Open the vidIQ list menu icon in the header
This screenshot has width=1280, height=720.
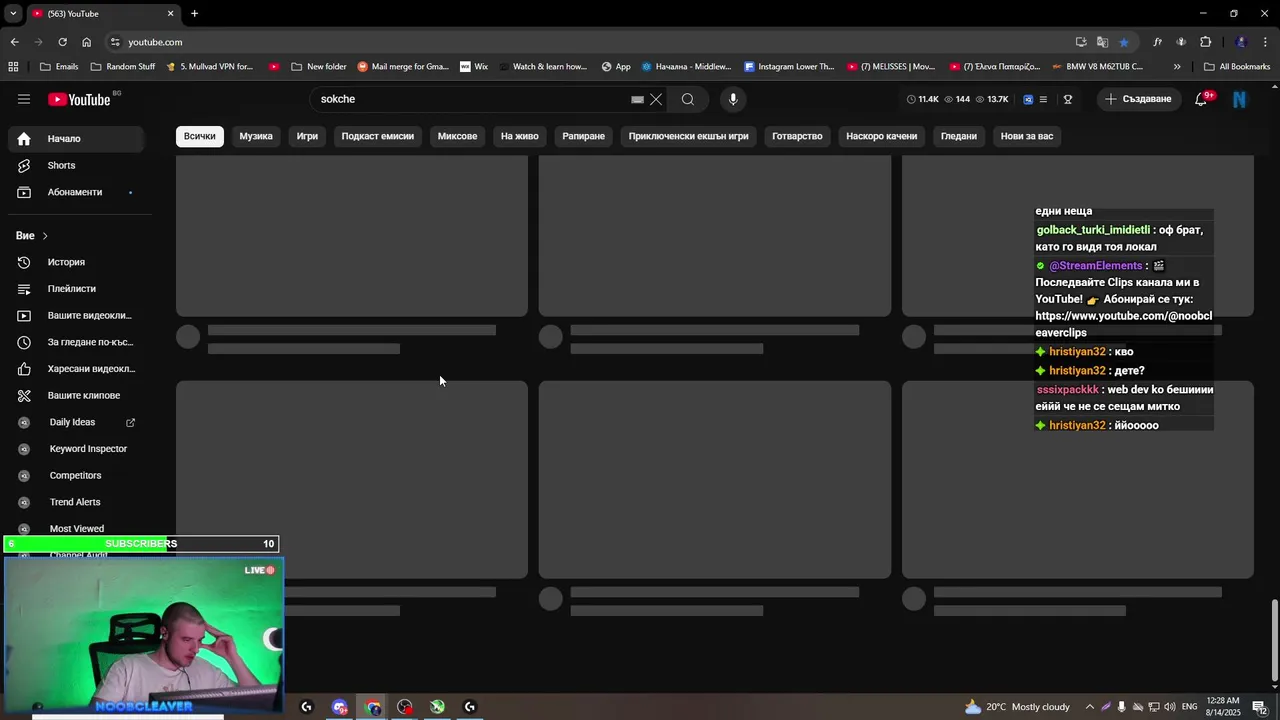click(x=1043, y=99)
